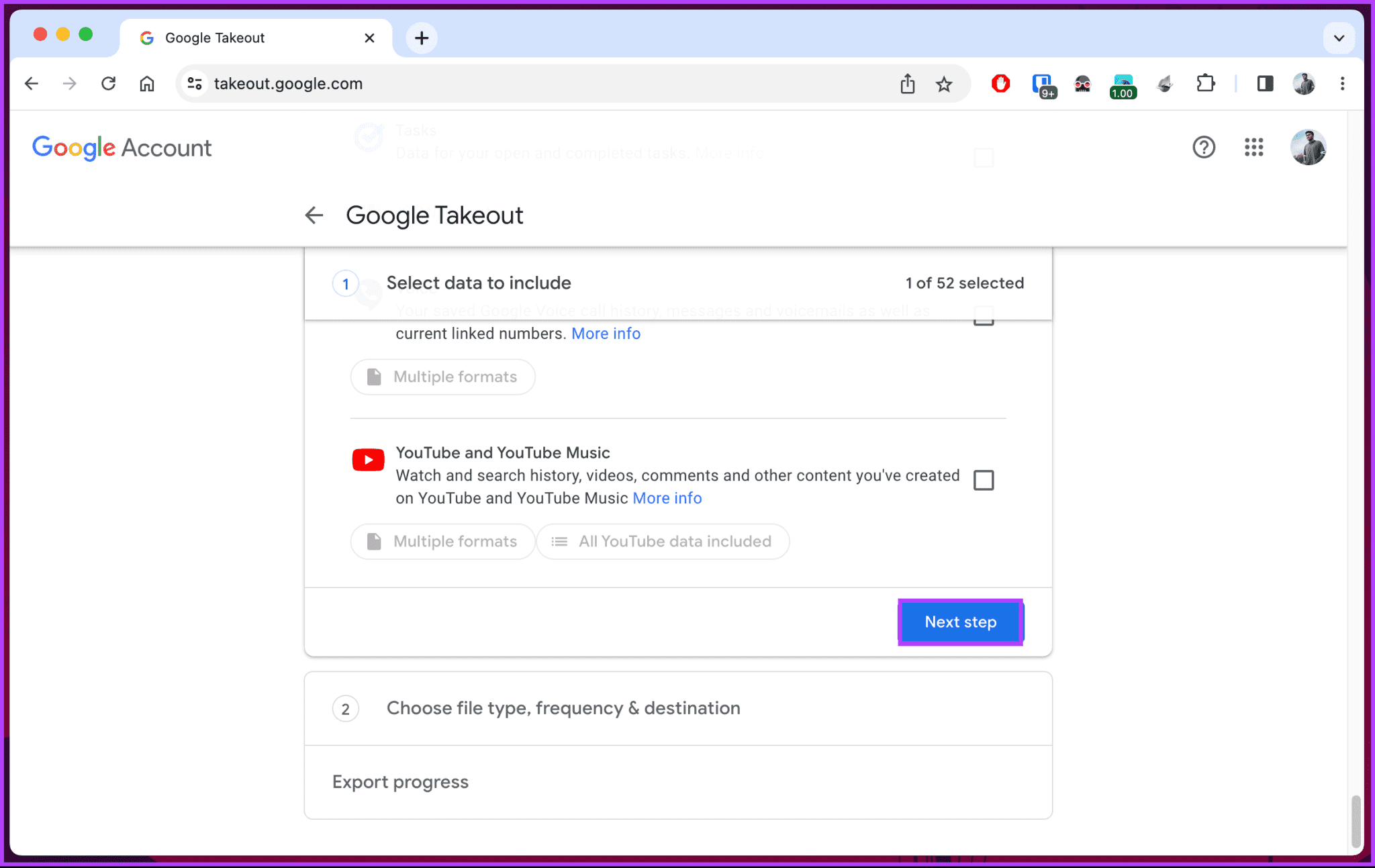1375x868 pixels.
Task: Open the Extensions puzzle piece menu
Action: coord(1206,84)
